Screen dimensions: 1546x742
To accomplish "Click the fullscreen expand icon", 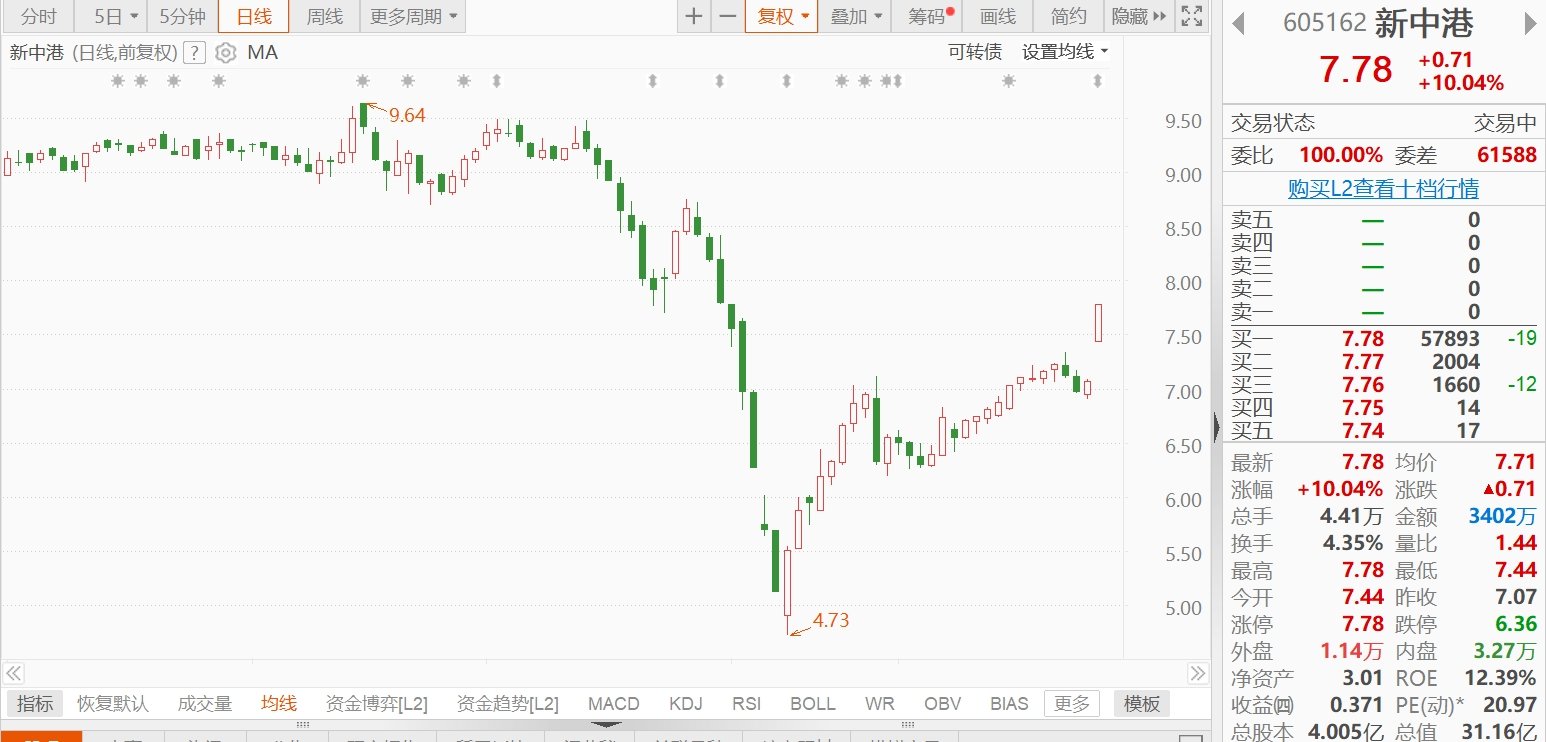I will point(1191,16).
